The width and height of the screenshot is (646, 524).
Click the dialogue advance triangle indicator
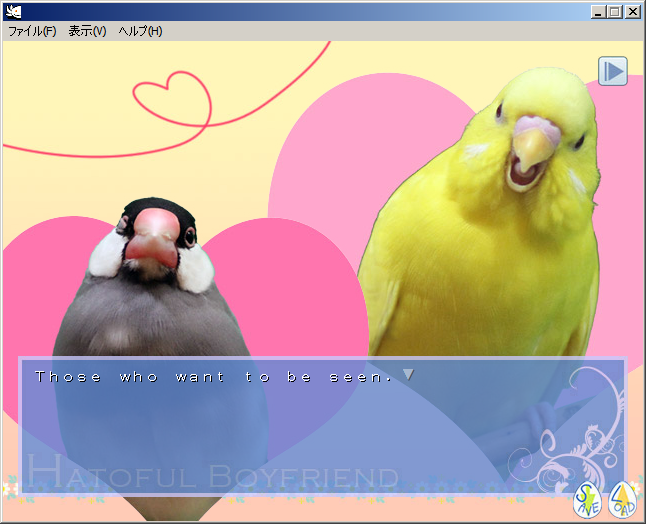click(x=408, y=374)
